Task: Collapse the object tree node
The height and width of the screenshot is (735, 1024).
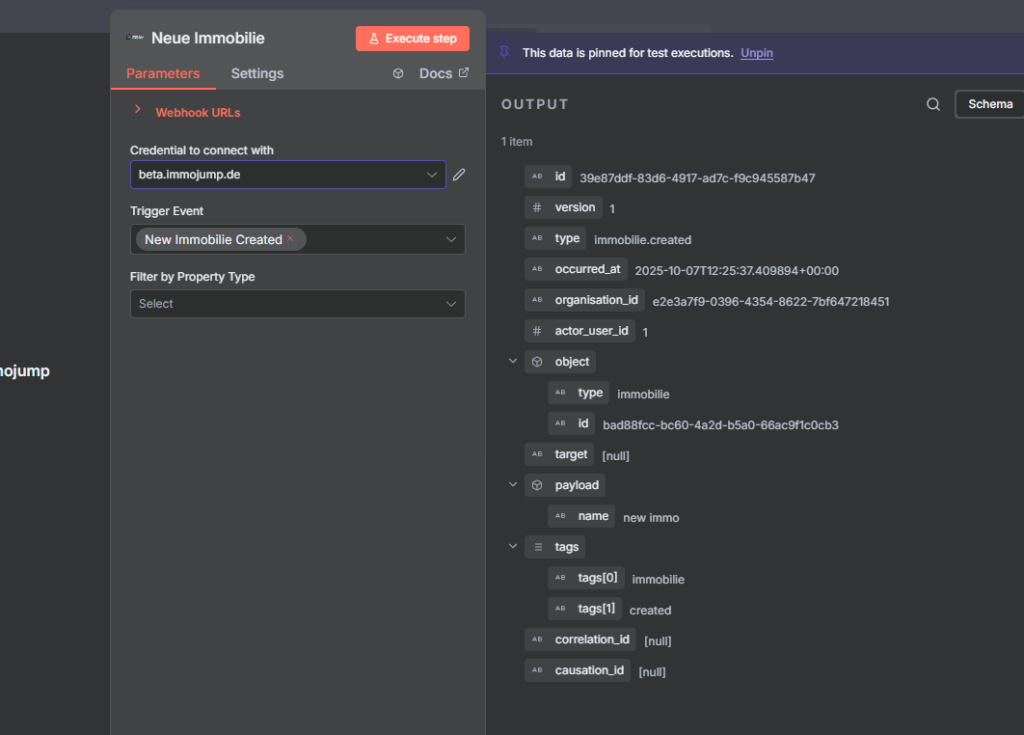Action: tap(513, 361)
